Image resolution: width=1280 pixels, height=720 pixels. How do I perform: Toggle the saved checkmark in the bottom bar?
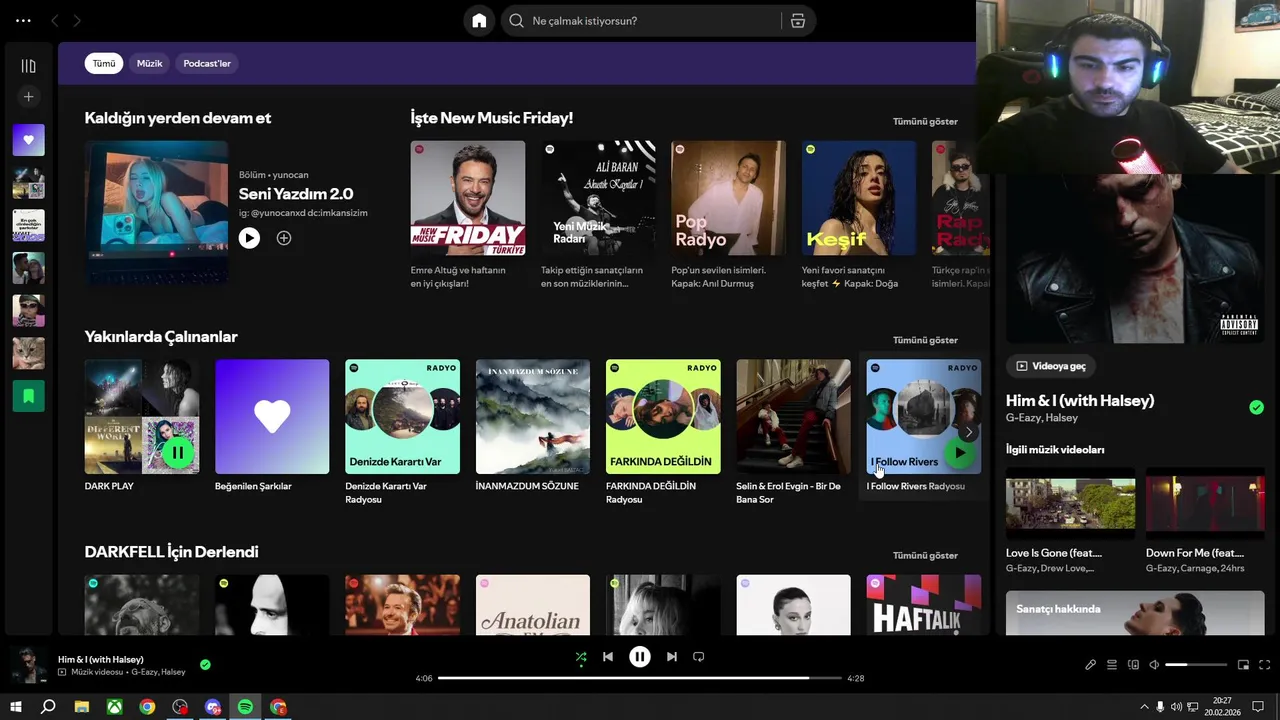pyautogui.click(x=205, y=664)
